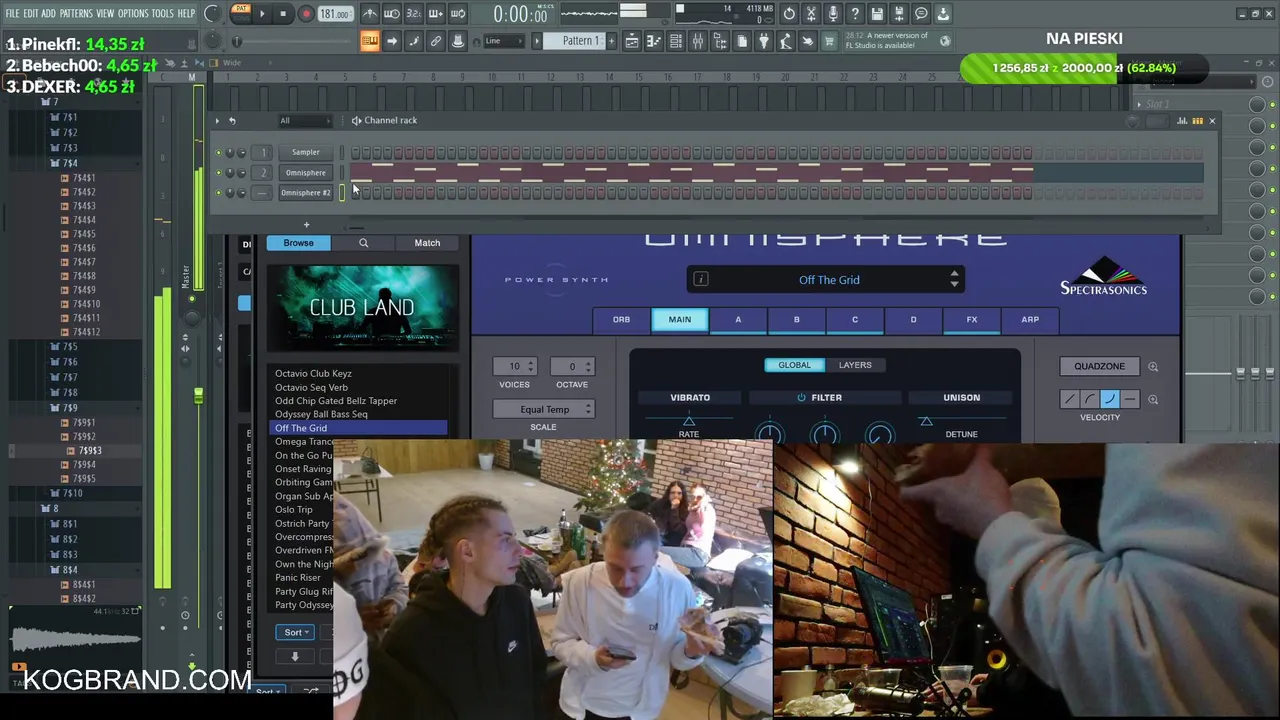Click magnifier icon beside velocity curves

click(x=1153, y=399)
